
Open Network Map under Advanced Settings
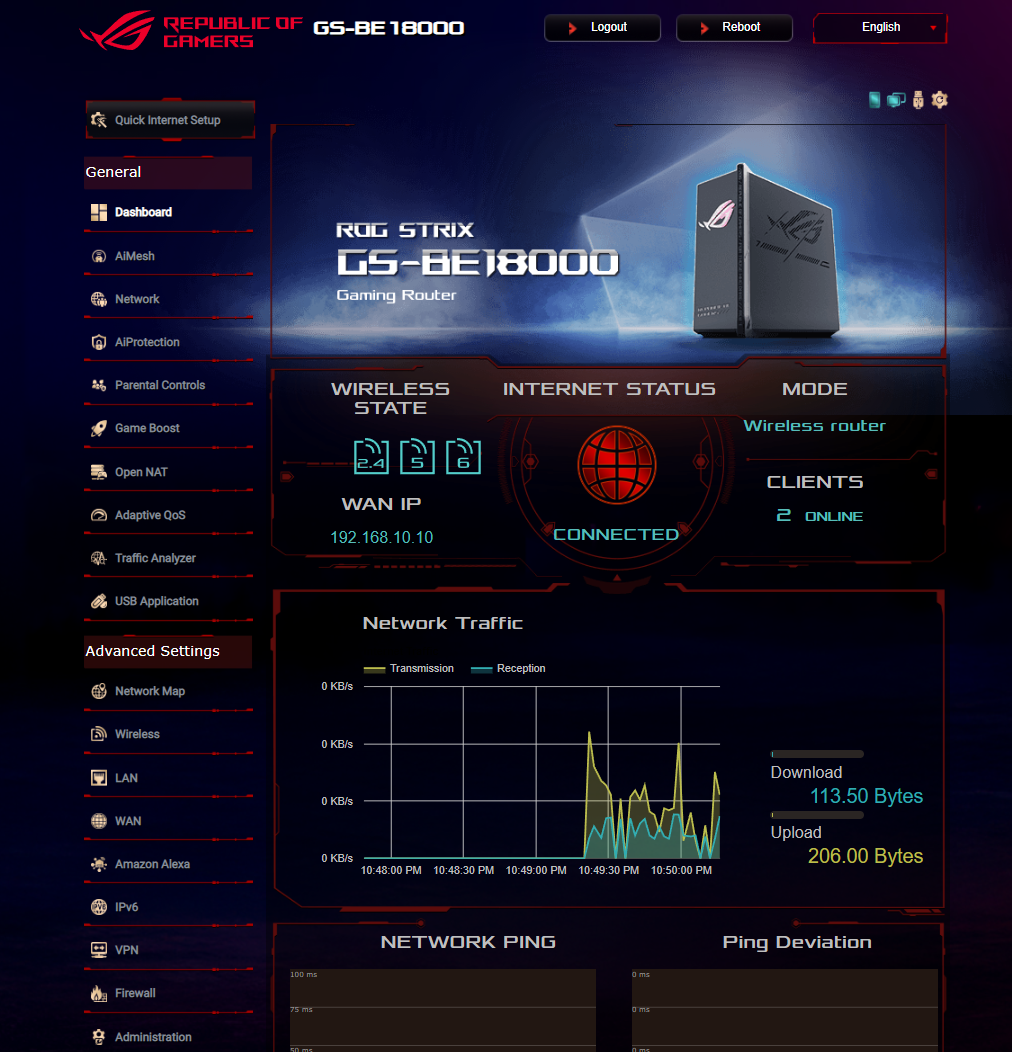tap(150, 691)
